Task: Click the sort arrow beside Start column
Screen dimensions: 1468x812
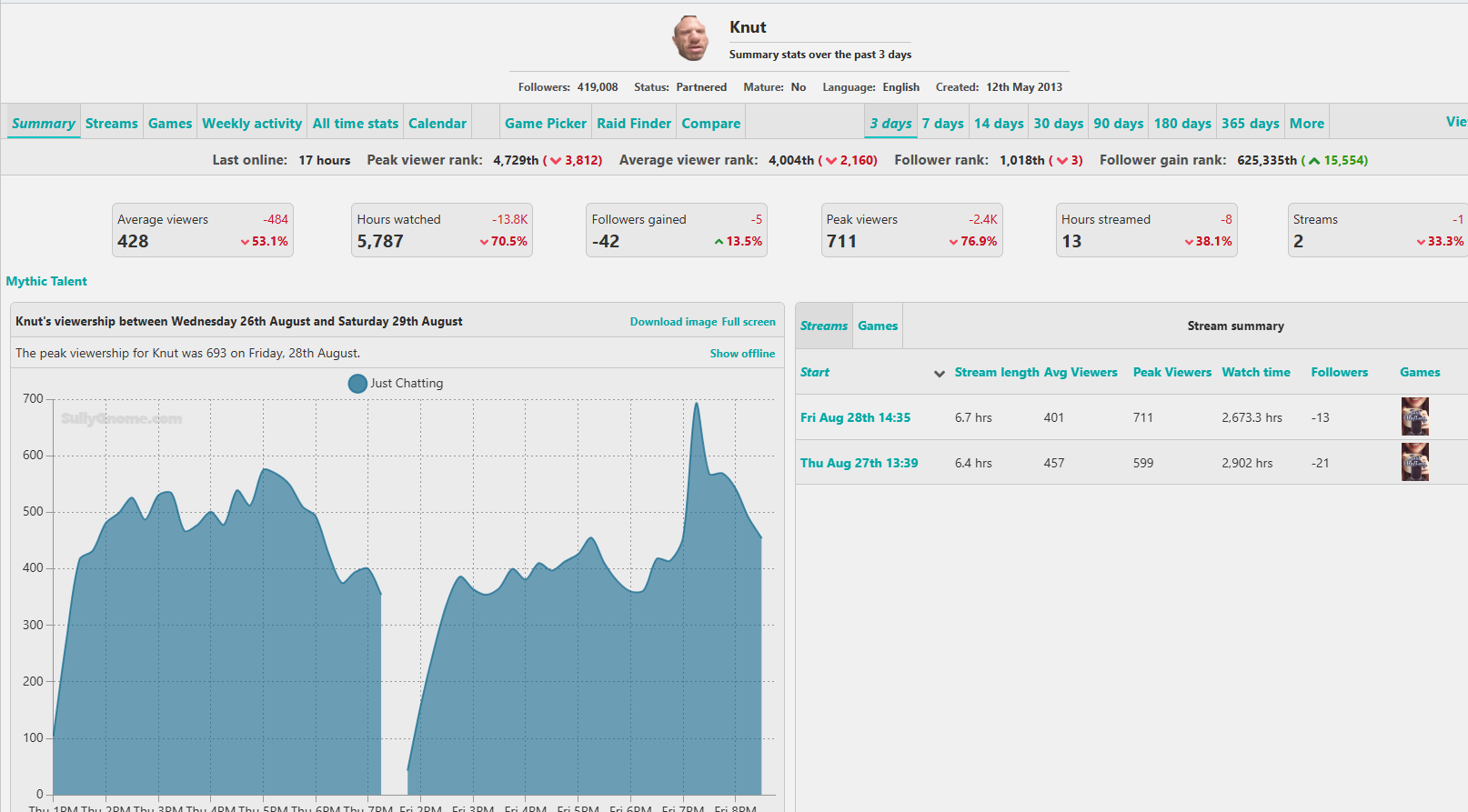Action: pyautogui.click(x=940, y=374)
